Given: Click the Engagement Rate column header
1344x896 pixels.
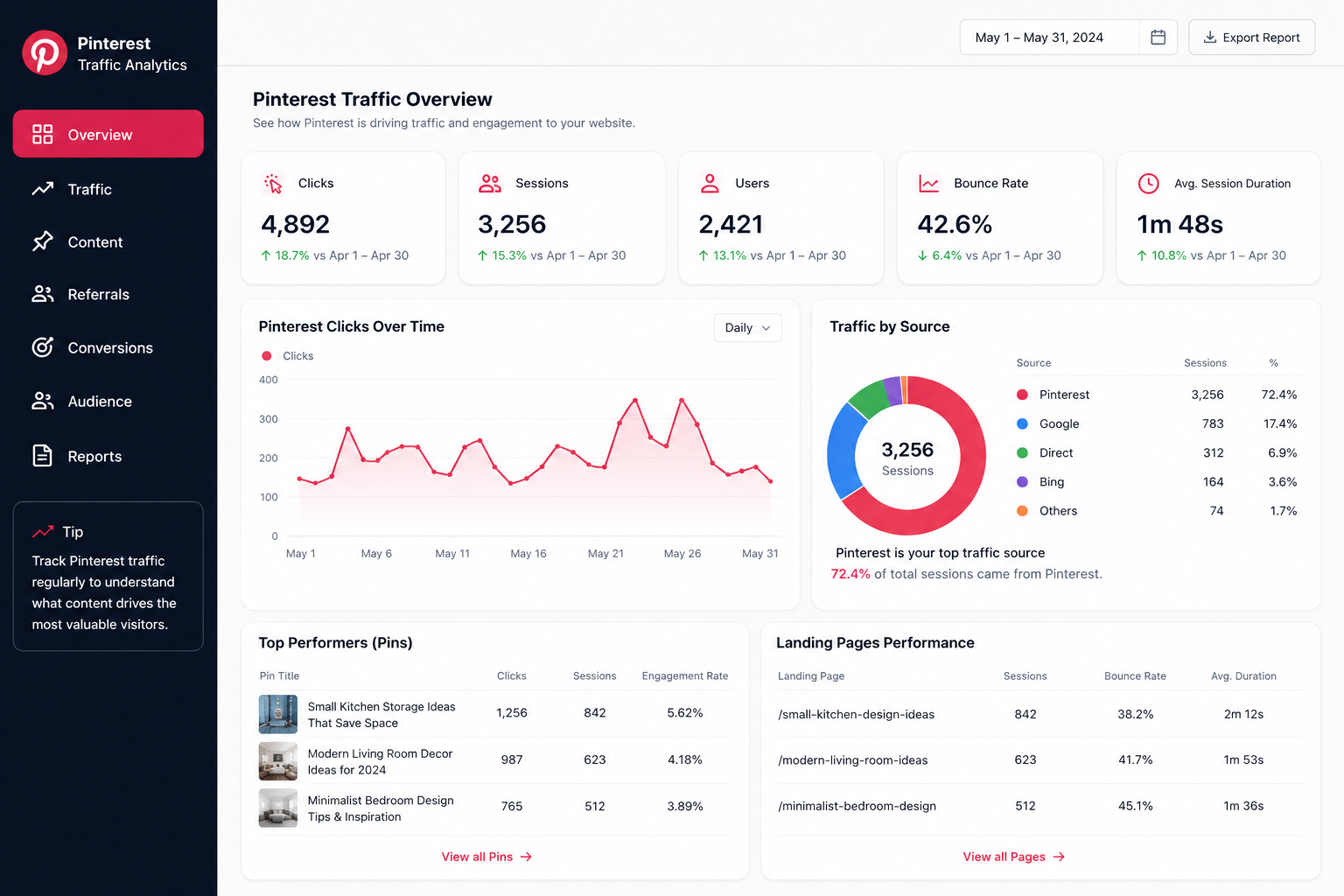Looking at the screenshot, I should point(685,676).
